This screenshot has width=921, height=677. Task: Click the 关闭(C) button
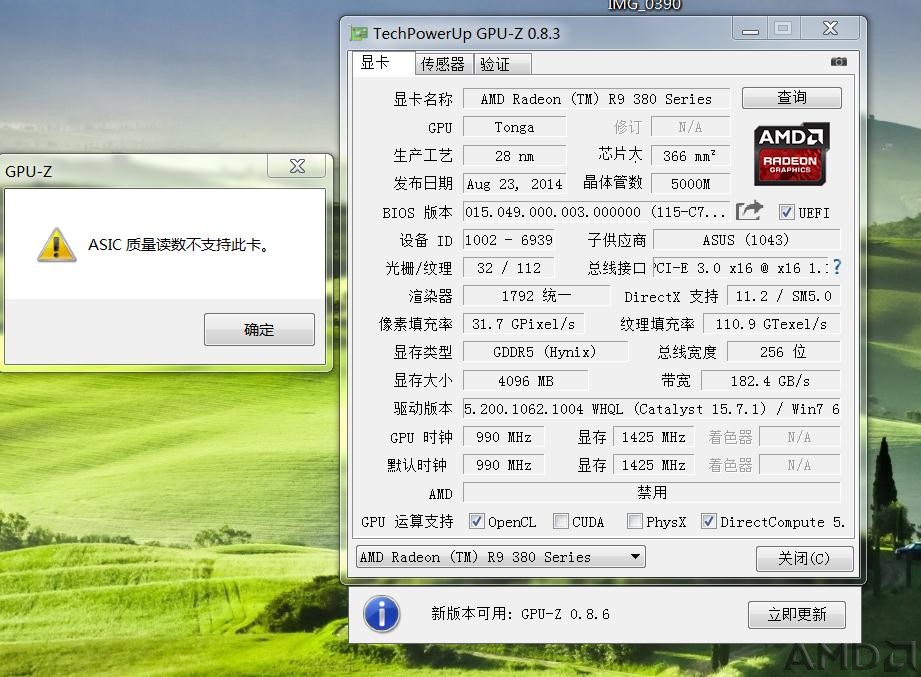[804, 558]
